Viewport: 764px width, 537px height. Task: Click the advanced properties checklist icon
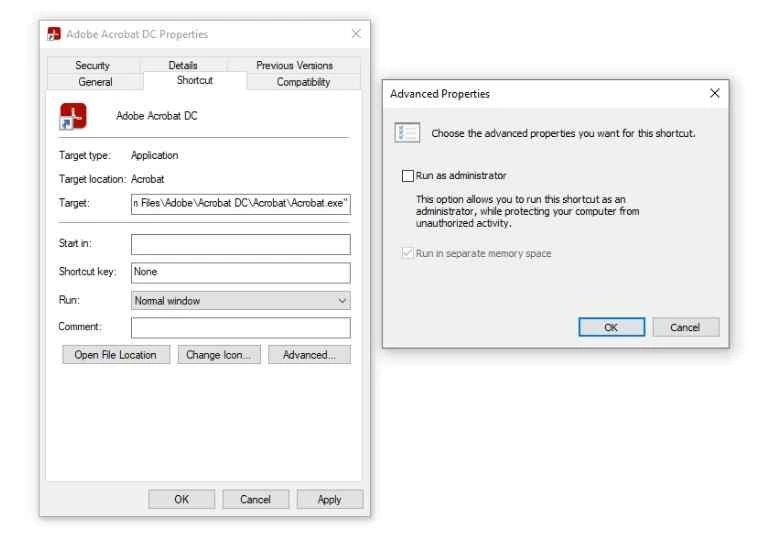point(407,132)
